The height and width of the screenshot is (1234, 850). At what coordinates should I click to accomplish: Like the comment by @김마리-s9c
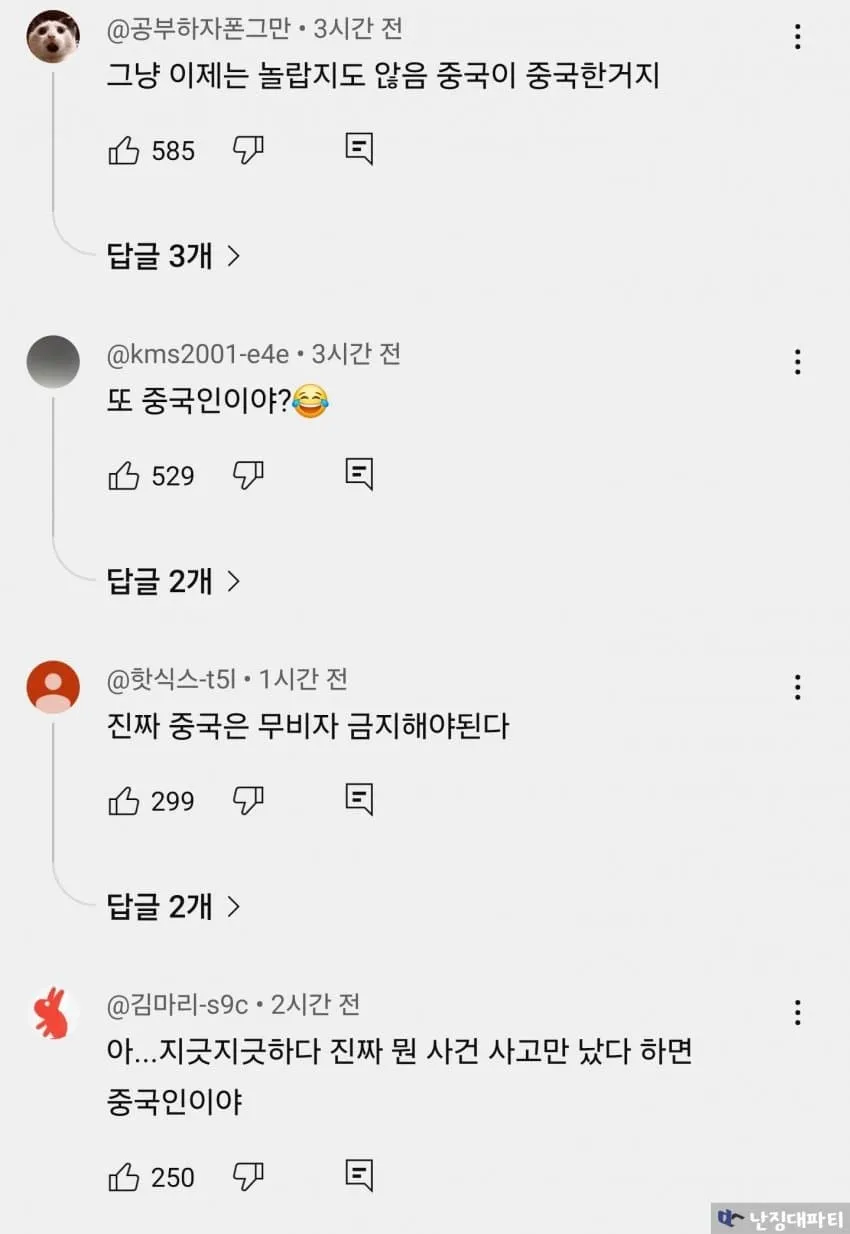tap(123, 1176)
